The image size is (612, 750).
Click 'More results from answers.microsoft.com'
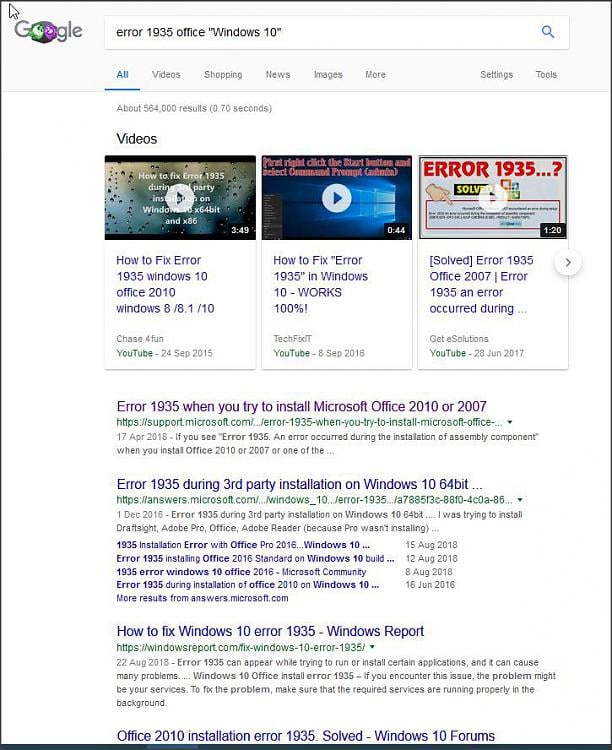pos(202,598)
